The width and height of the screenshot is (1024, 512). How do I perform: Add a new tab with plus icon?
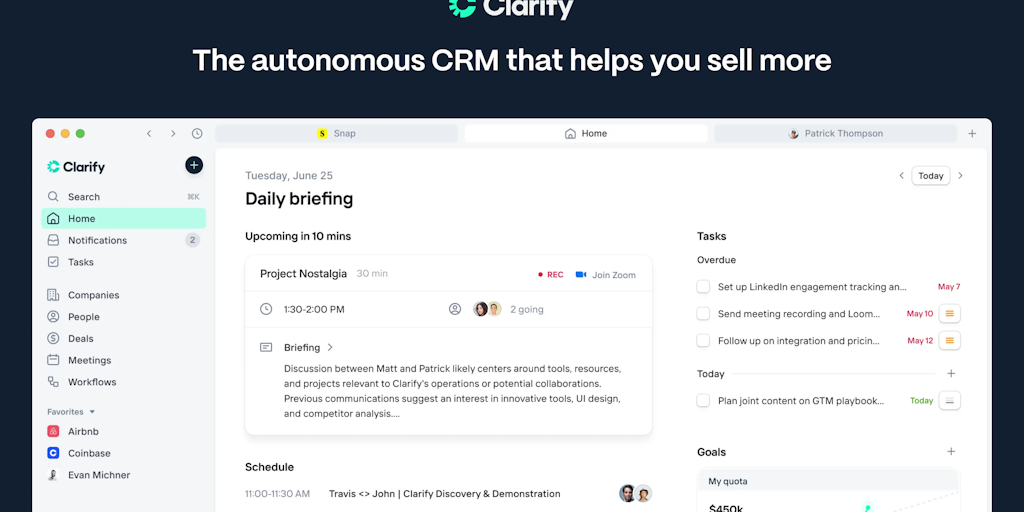pos(972,134)
